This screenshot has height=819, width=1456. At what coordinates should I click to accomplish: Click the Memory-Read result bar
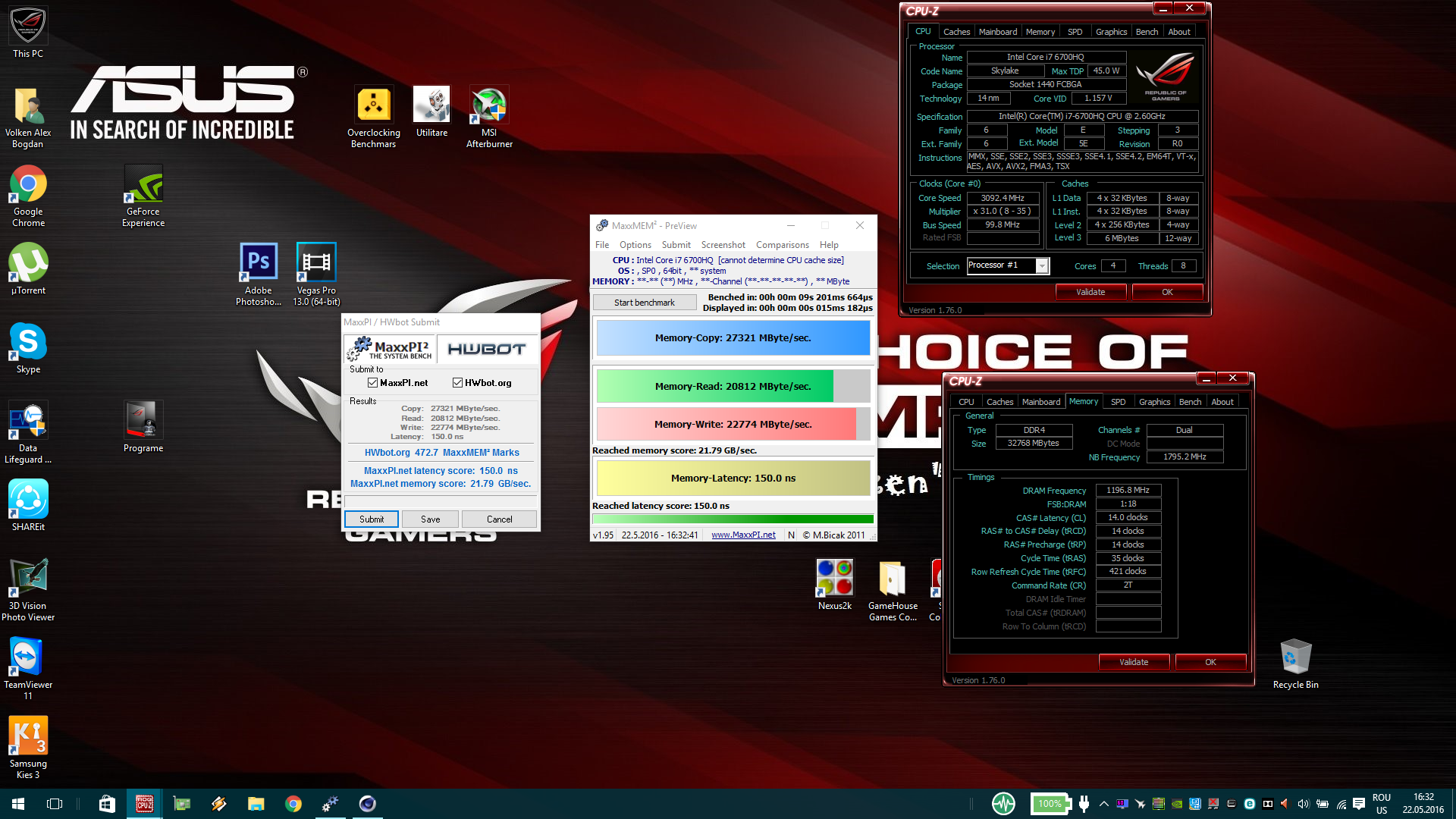733,387
